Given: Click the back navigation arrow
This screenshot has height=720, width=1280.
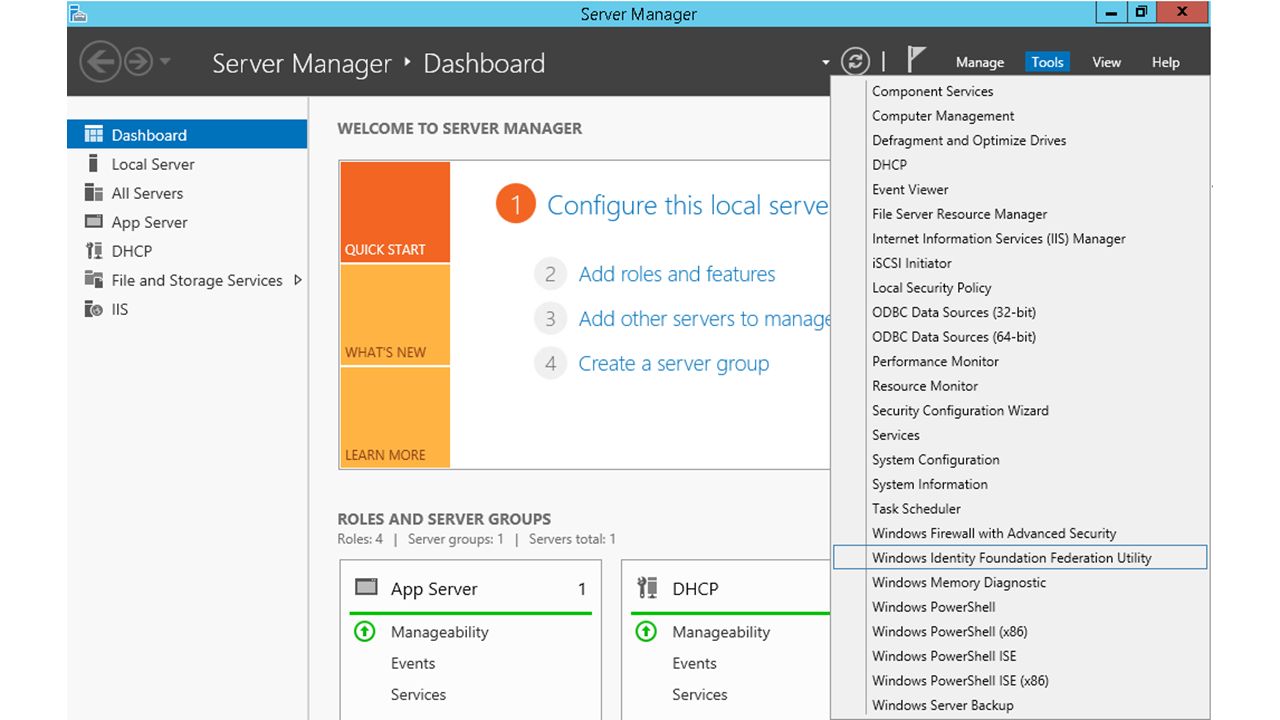Looking at the screenshot, I should (x=100, y=63).
